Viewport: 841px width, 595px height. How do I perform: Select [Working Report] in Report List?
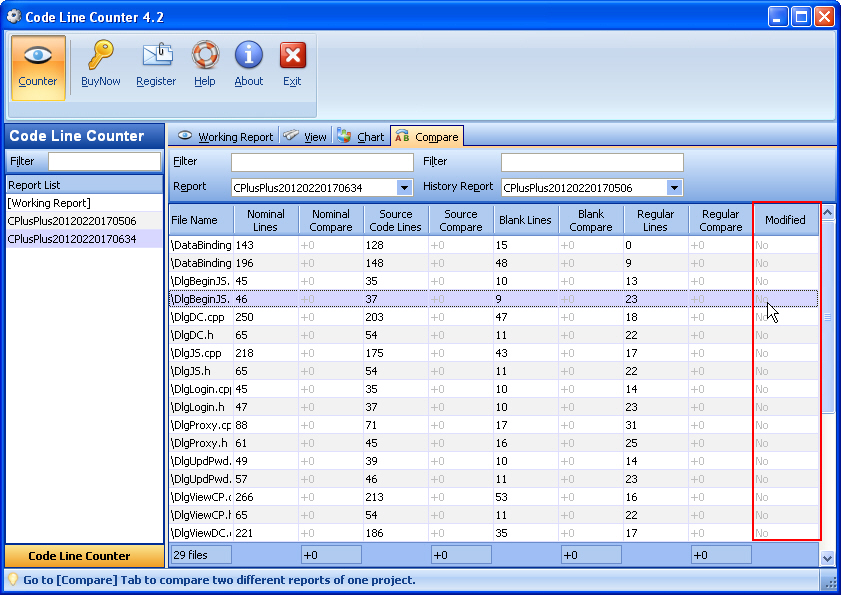[x=49, y=203]
